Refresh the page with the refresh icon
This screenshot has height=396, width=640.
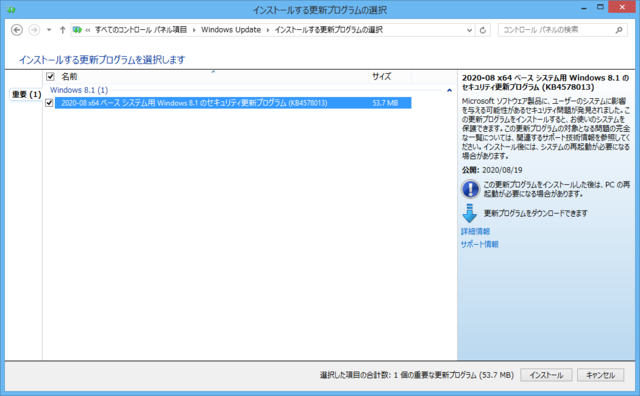click(483, 30)
